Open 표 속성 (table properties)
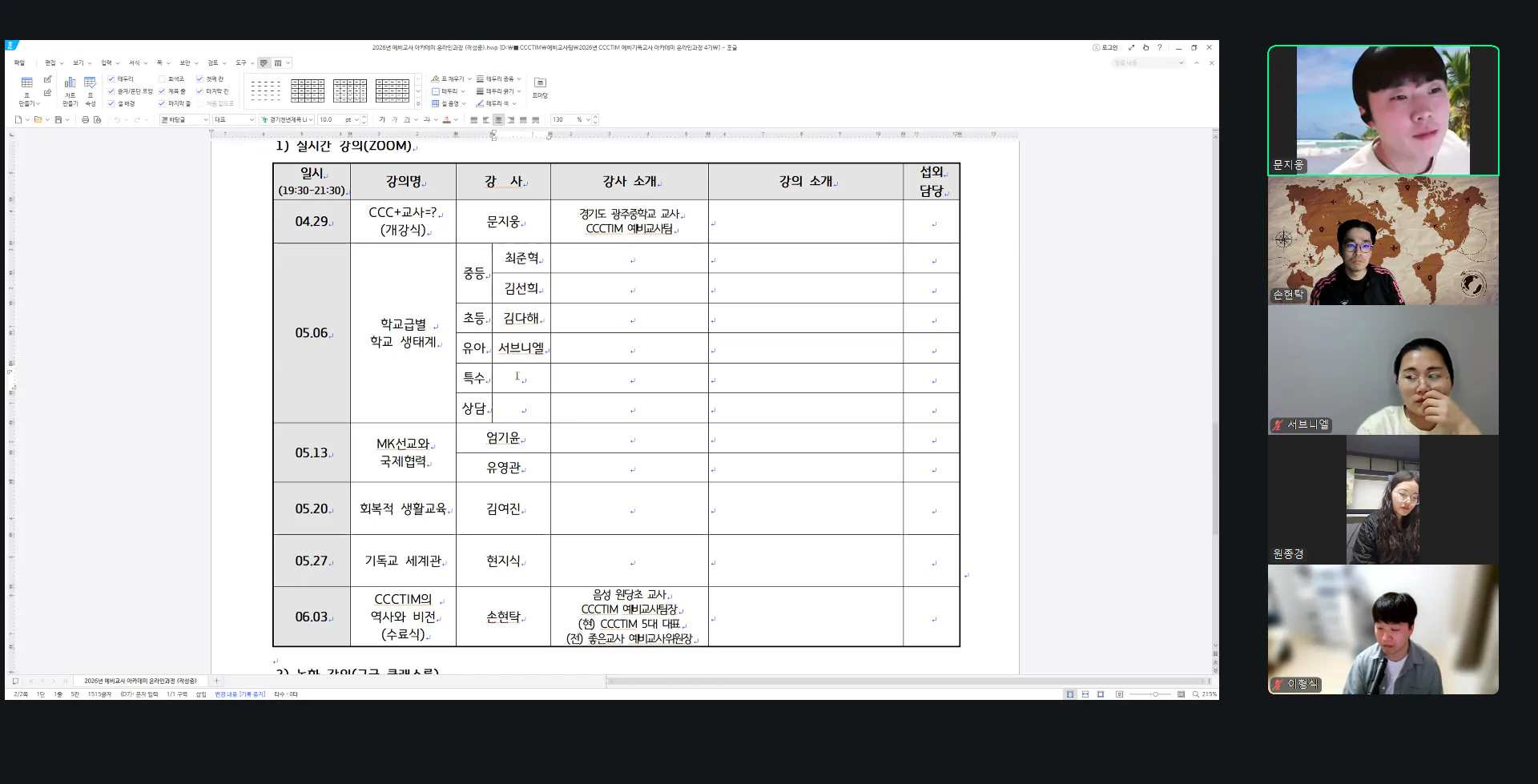1538x784 pixels. tap(90, 91)
